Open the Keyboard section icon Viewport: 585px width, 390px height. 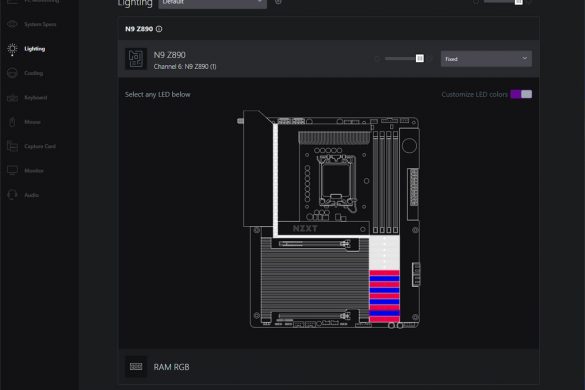pyautogui.click(x=12, y=98)
